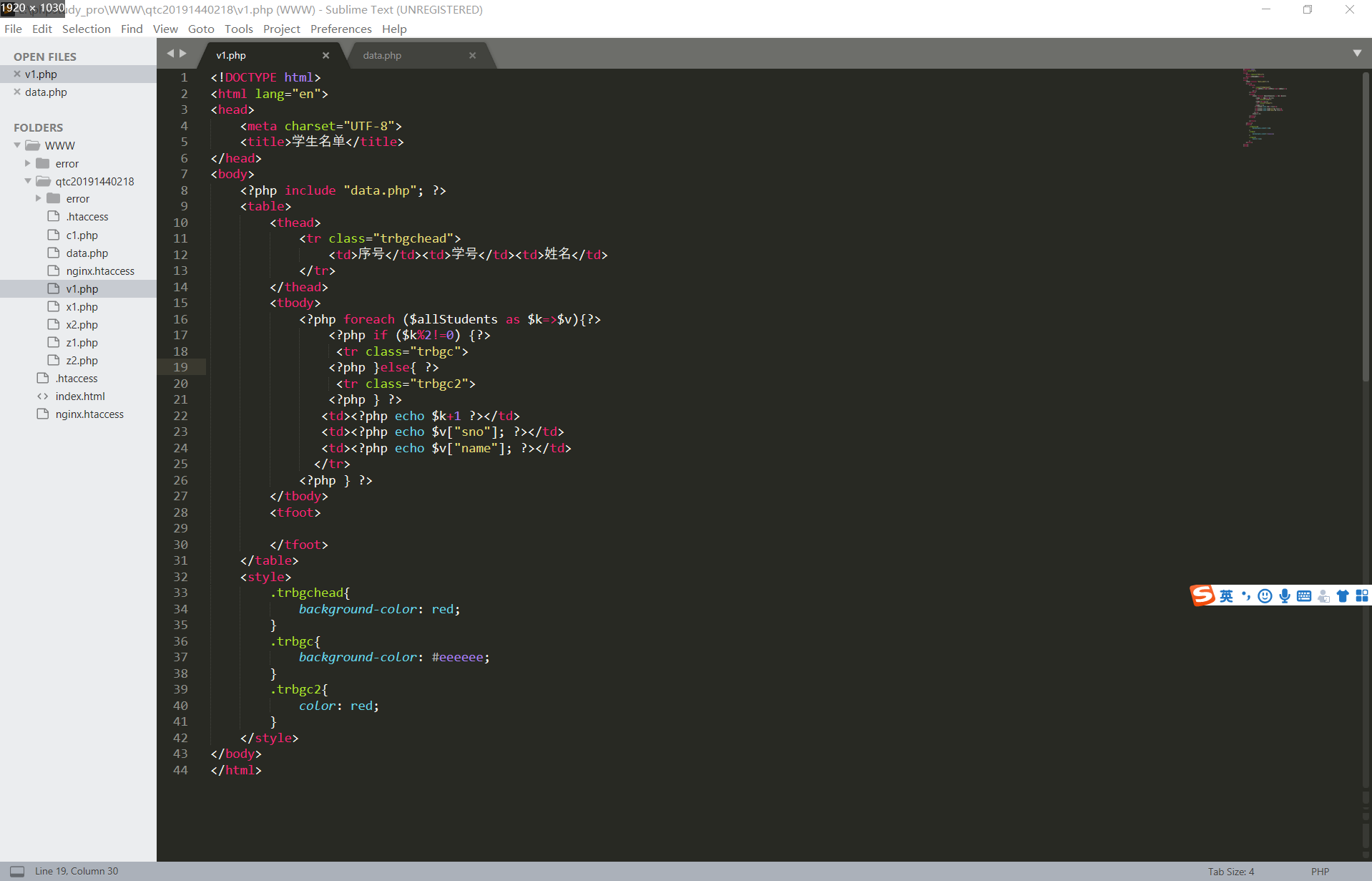Click data.php in Open Files
Image resolution: width=1372 pixels, height=881 pixels.
coord(46,92)
